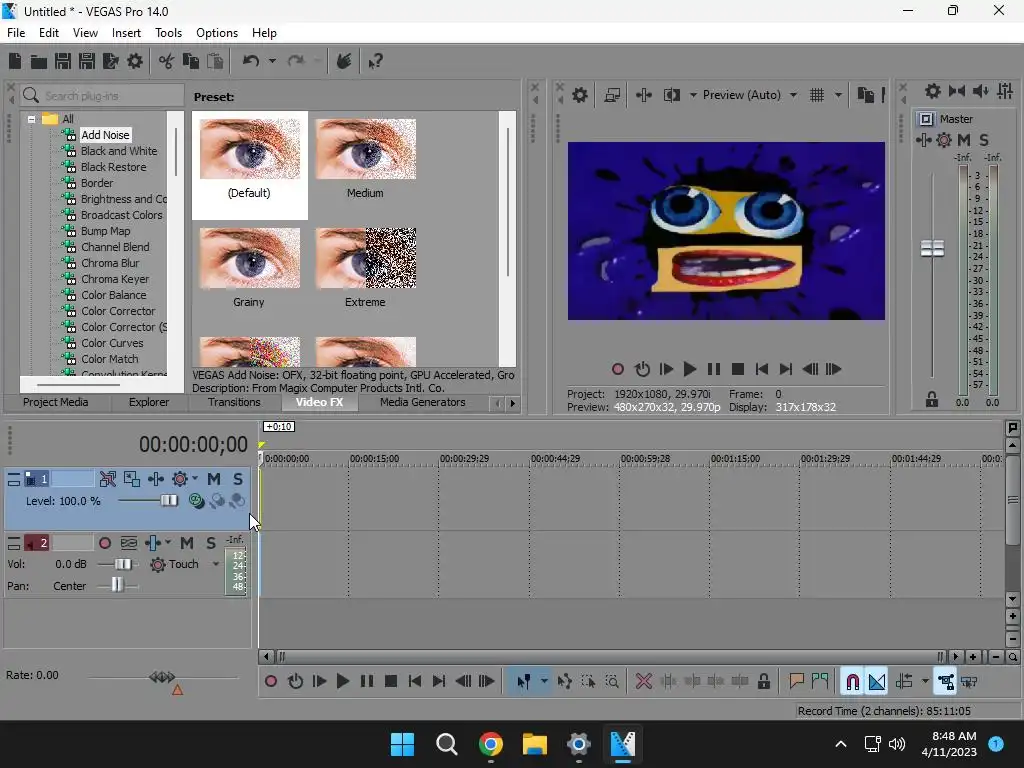Screen dimensions: 1024x768
Task: Adjust the Master volume fader handle
Action: [932, 248]
